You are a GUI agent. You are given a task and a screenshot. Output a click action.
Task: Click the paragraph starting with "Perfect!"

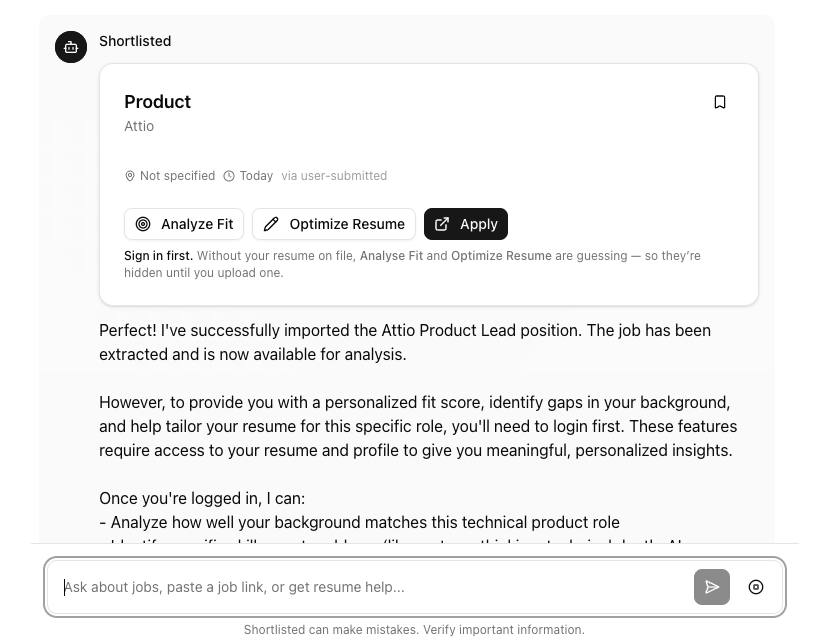(x=405, y=342)
